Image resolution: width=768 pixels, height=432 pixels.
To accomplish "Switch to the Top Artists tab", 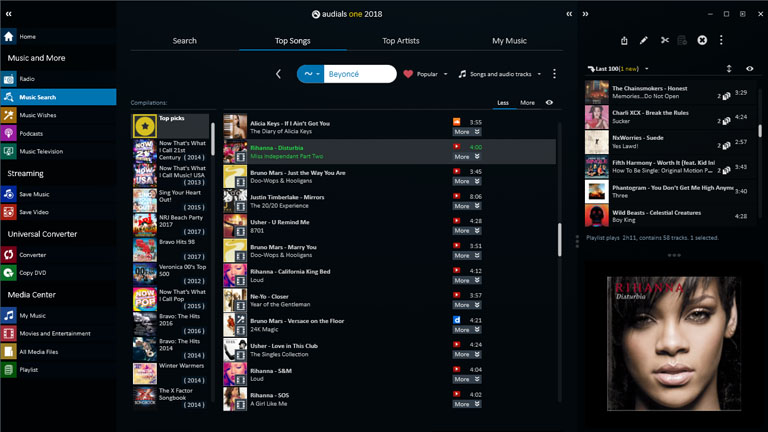I will click(x=401, y=41).
